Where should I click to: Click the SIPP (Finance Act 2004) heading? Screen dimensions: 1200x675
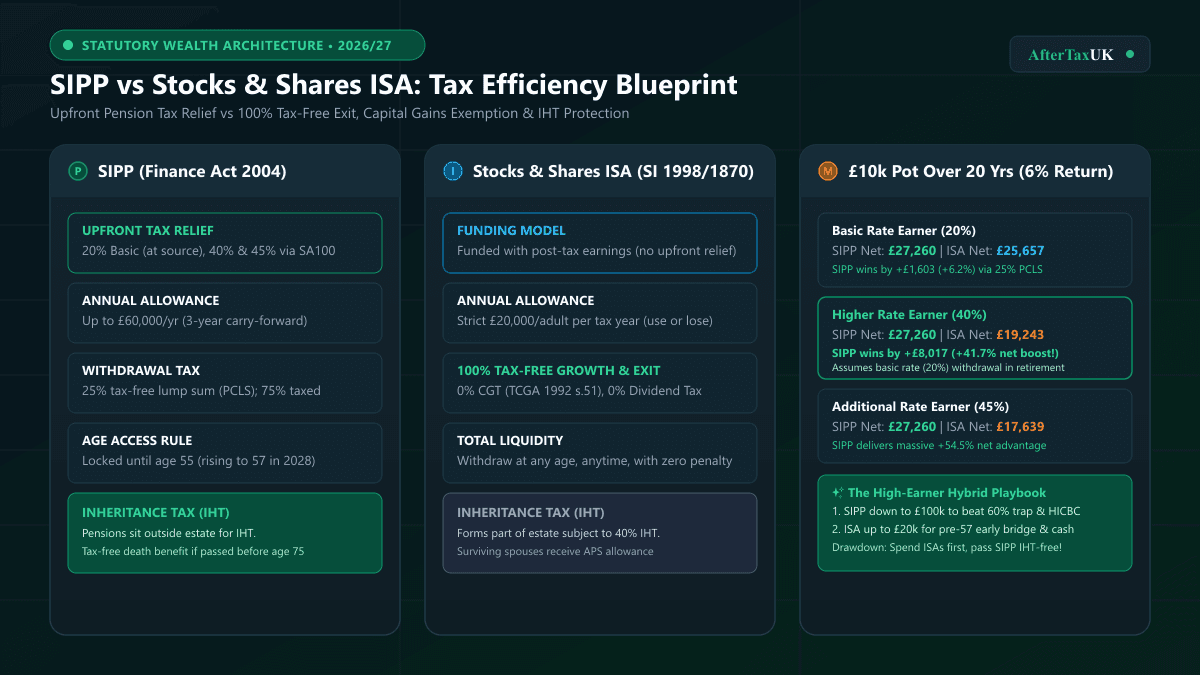(x=192, y=171)
